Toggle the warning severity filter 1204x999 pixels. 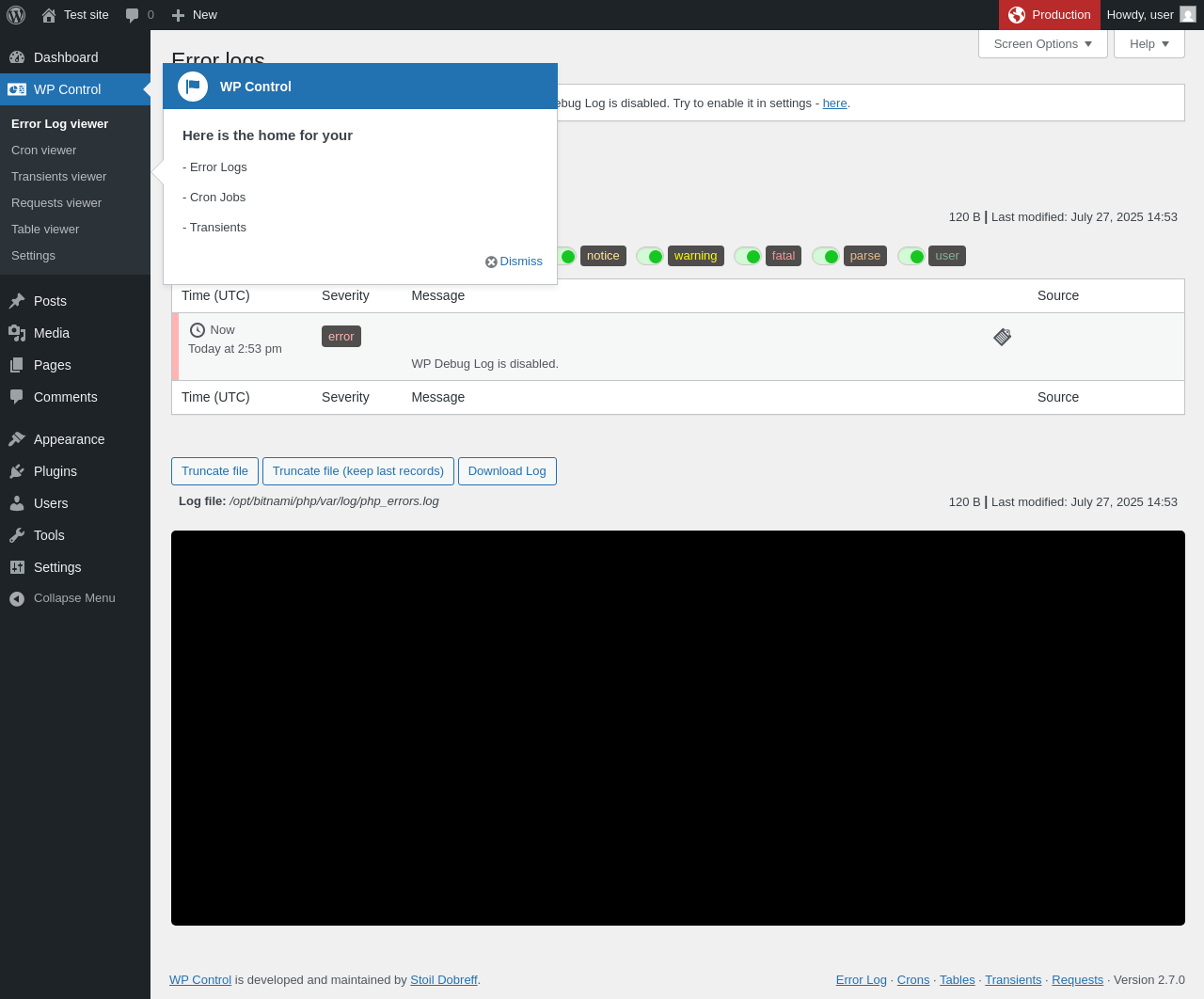click(650, 256)
